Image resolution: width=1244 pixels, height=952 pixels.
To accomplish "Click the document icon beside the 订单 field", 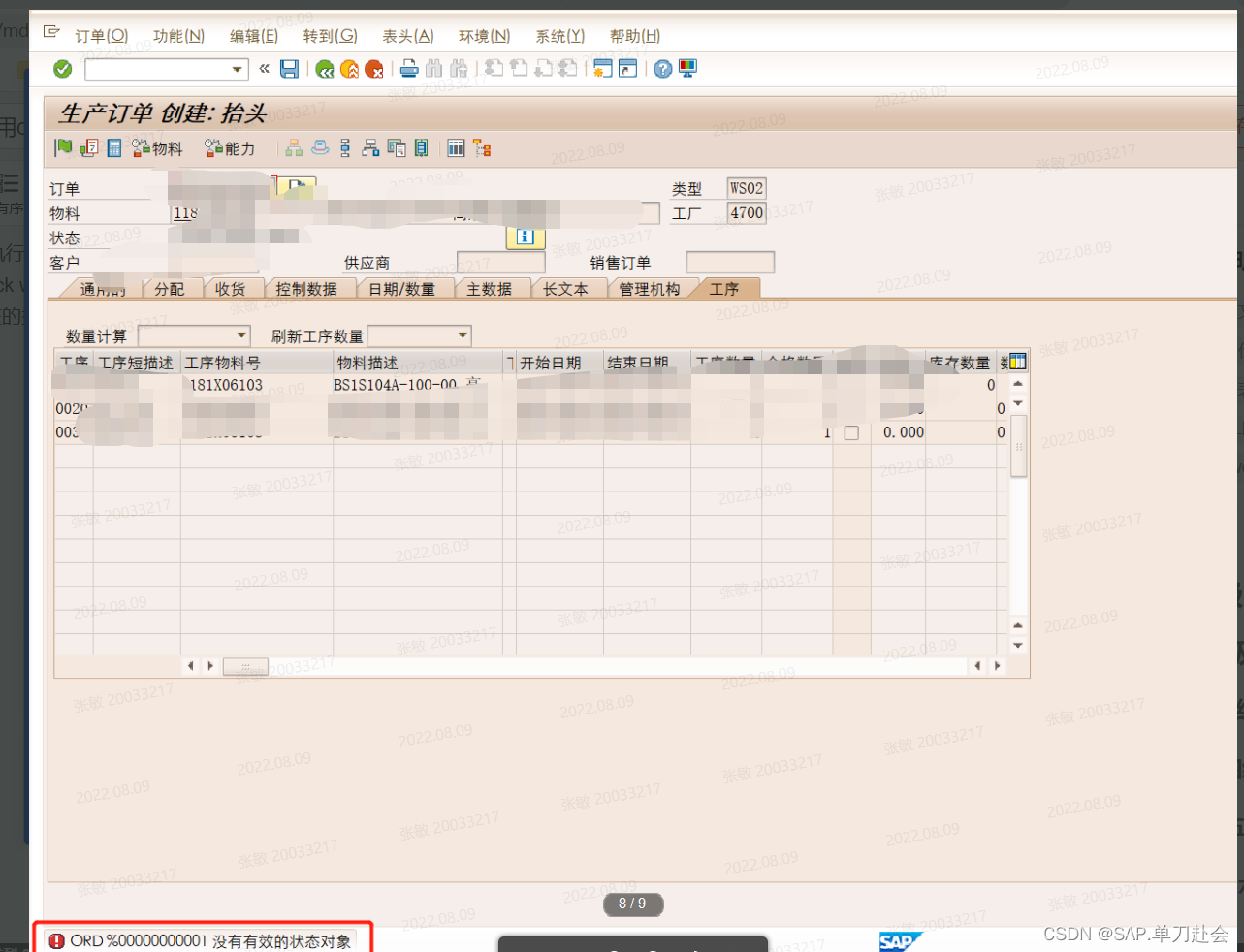I will click(298, 187).
